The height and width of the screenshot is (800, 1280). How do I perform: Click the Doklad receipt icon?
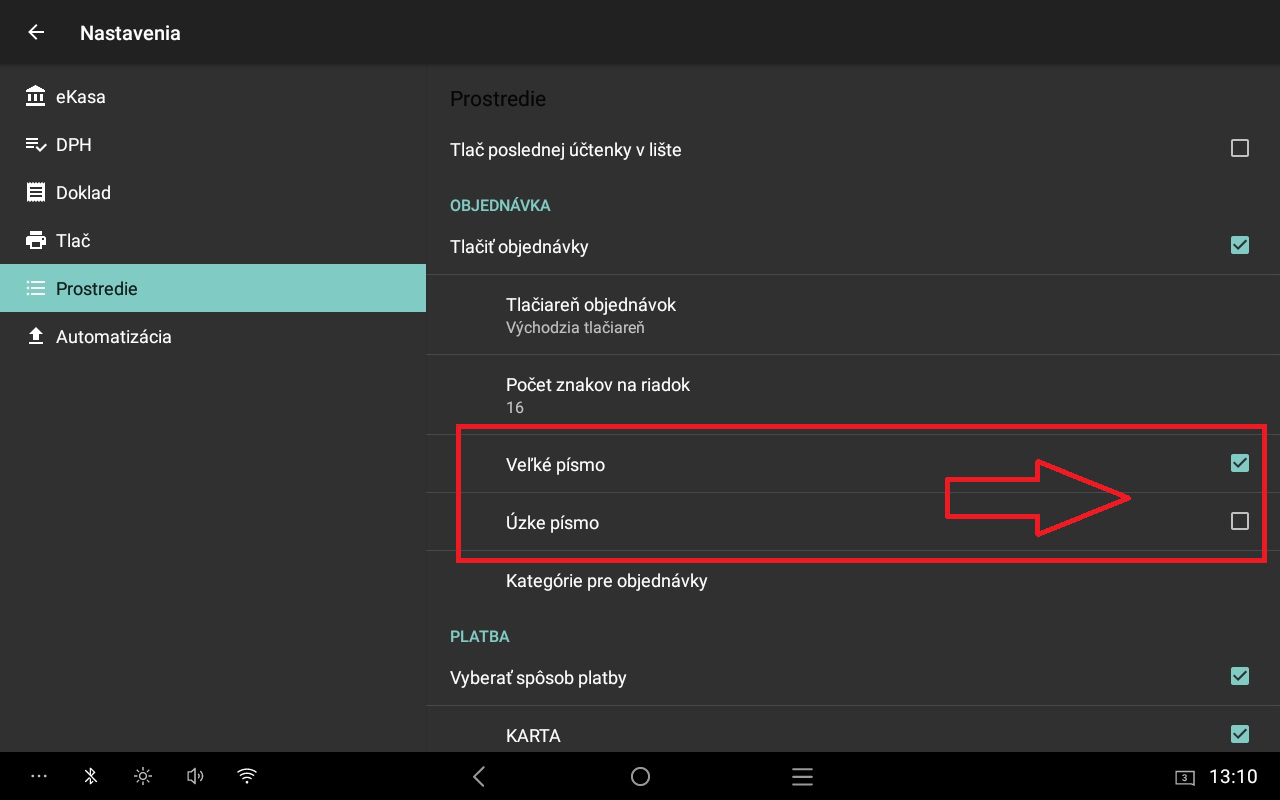click(36, 193)
